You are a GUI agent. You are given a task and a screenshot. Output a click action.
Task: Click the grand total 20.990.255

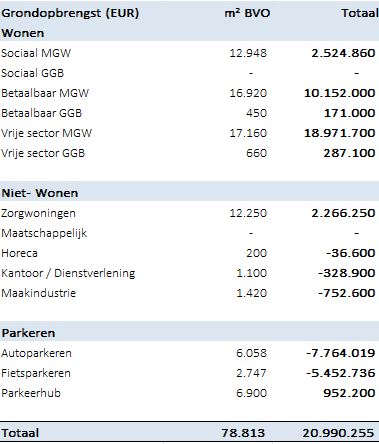(x=338, y=433)
